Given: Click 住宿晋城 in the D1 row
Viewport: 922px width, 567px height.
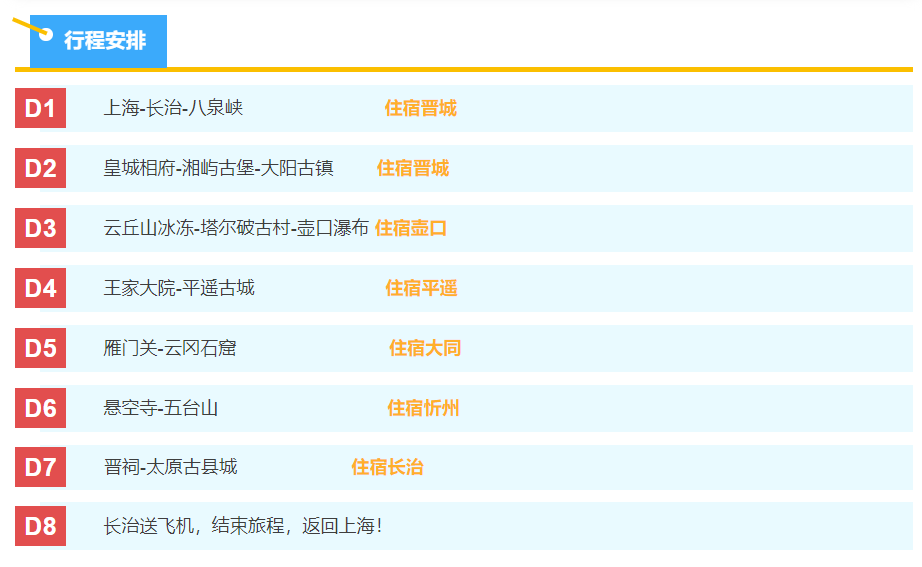Looking at the screenshot, I should (421, 108).
